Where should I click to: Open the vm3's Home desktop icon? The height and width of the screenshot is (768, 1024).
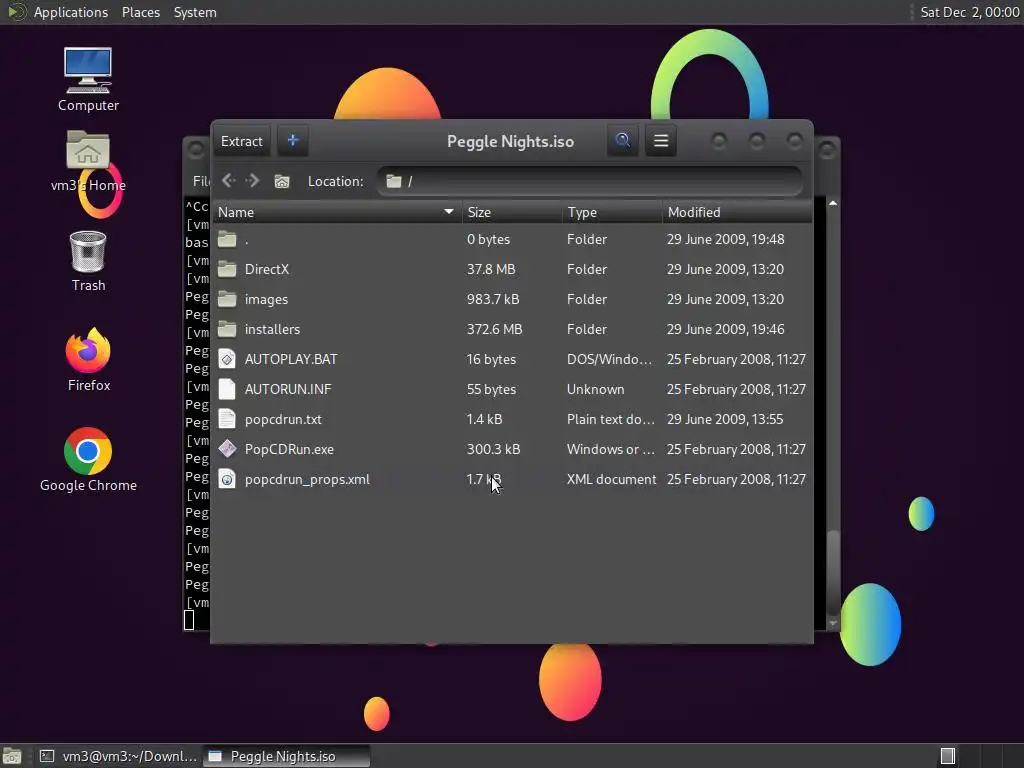point(88,161)
